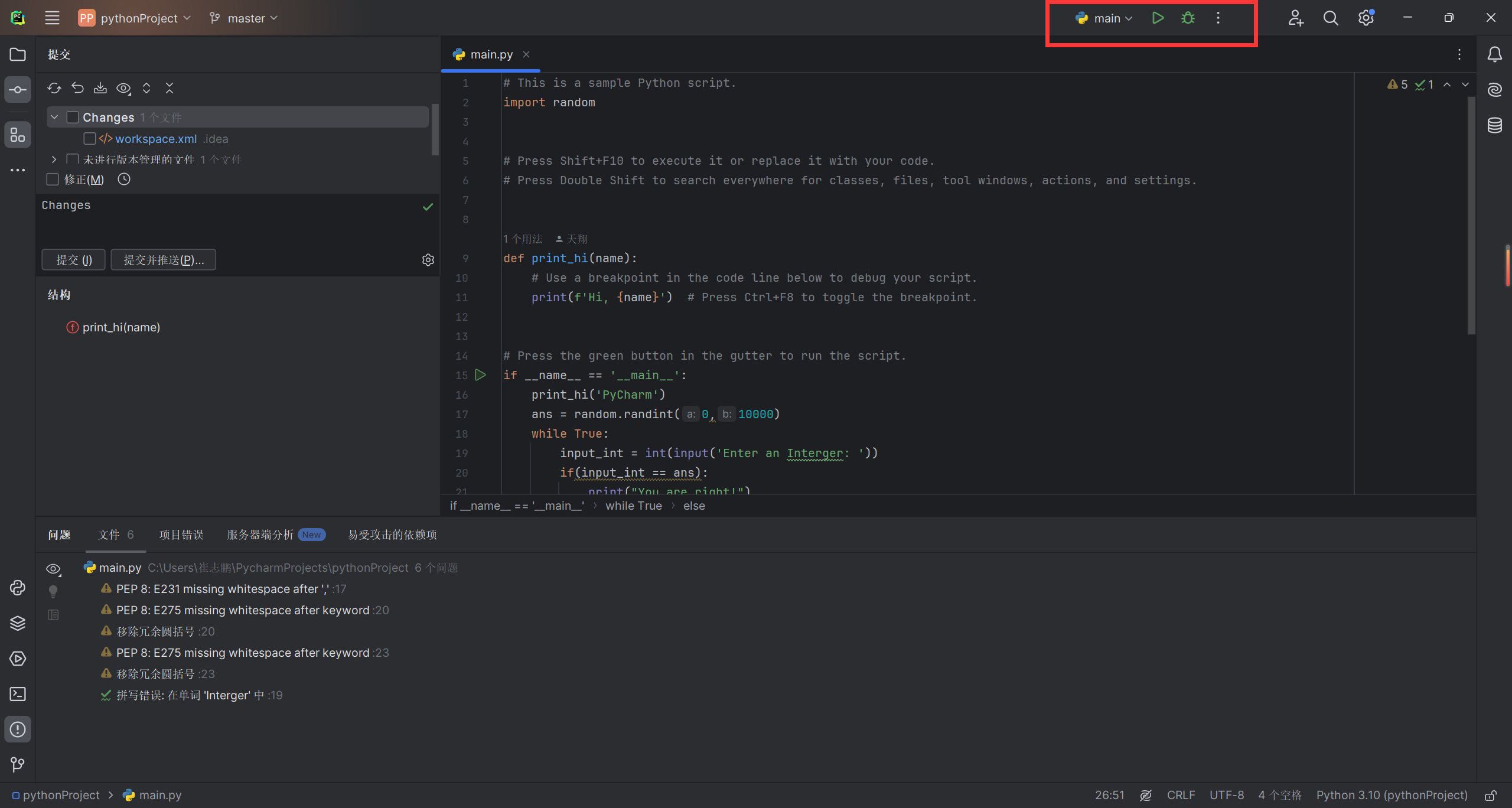Viewport: 1512px width, 808px height.
Task: Open the Python Packages tool window
Action: point(18,623)
